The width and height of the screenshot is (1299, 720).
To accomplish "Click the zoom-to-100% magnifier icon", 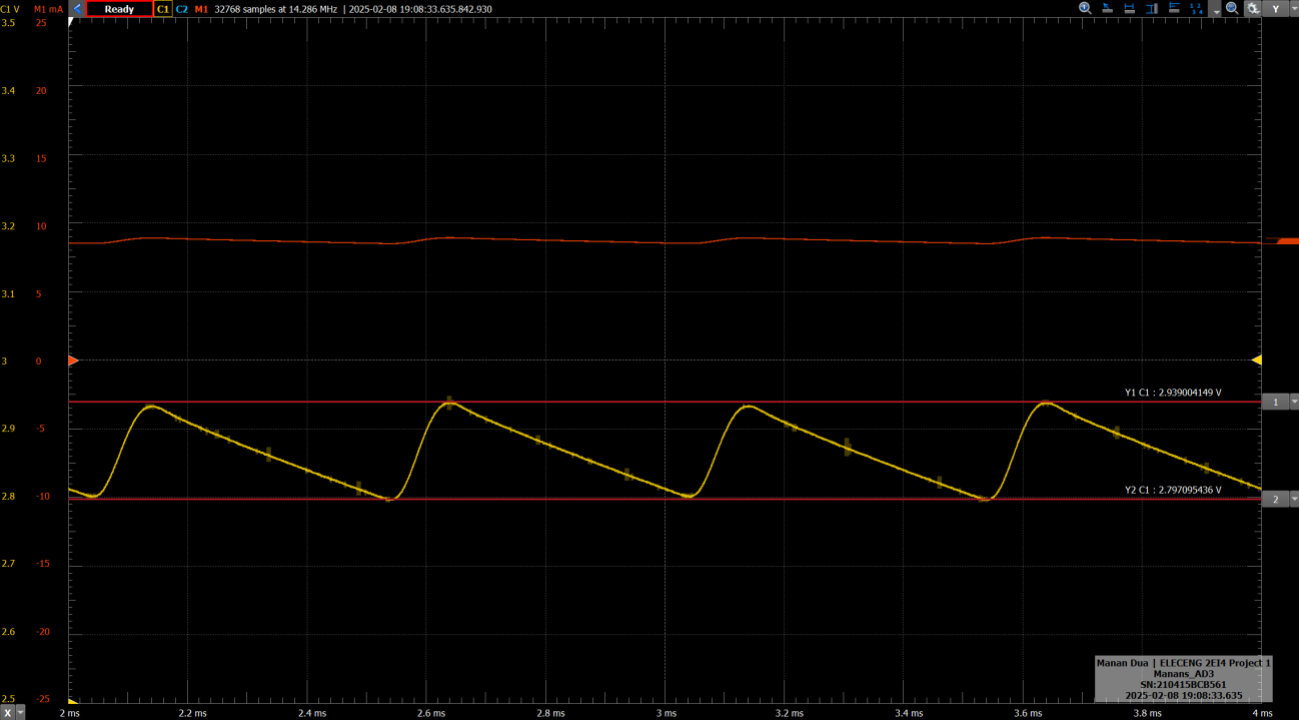I will point(1085,8).
